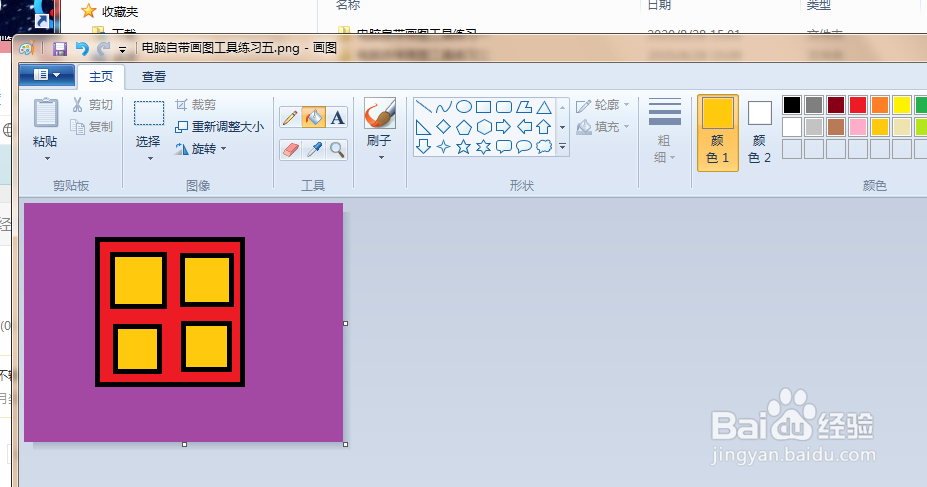Choose the Polygon shape
This screenshot has width=927, height=487.
524,107
